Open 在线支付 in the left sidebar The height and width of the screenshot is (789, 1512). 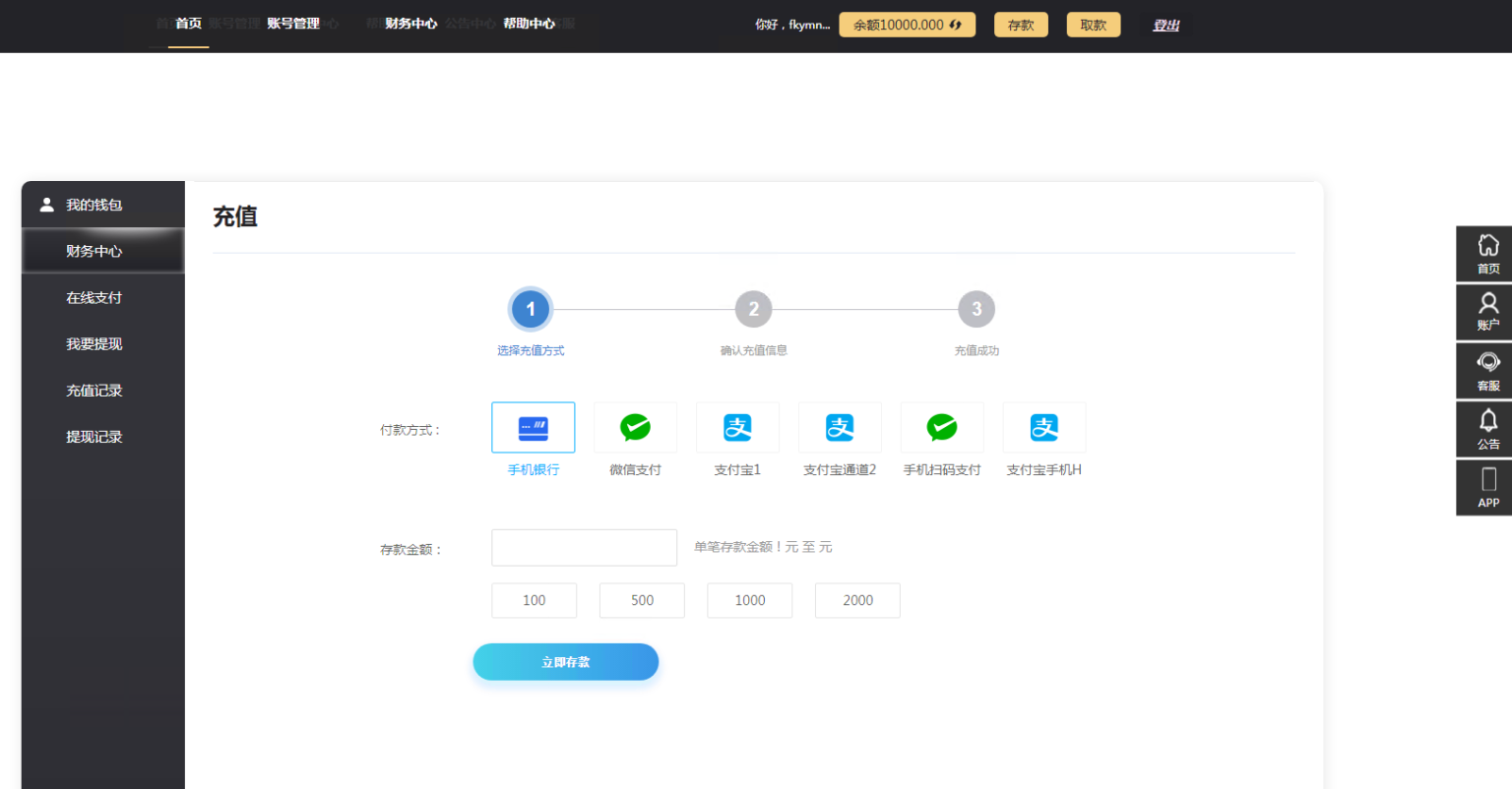pyautogui.click(x=94, y=298)
